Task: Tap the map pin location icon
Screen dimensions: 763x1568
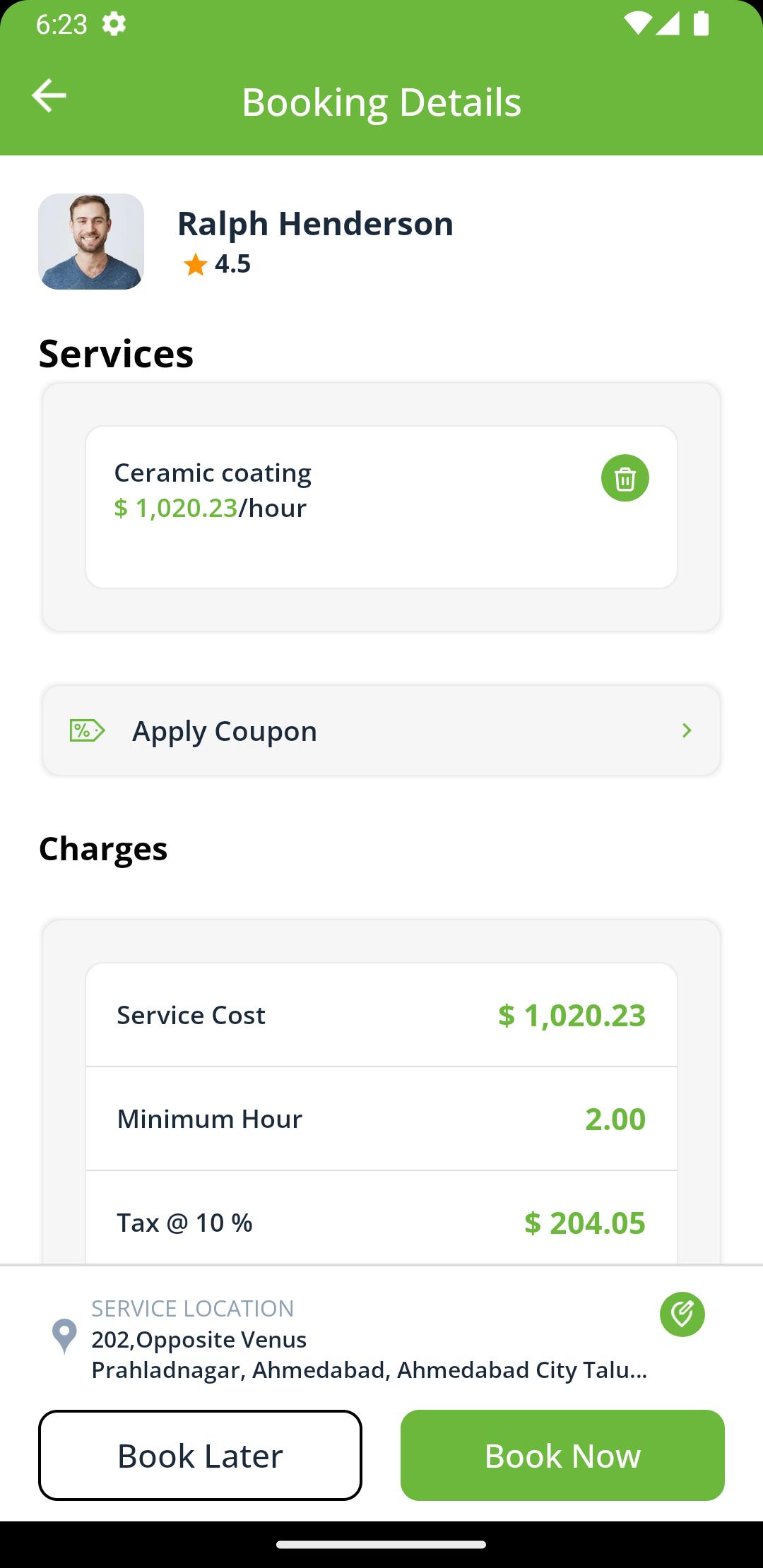Action: 64,1336
